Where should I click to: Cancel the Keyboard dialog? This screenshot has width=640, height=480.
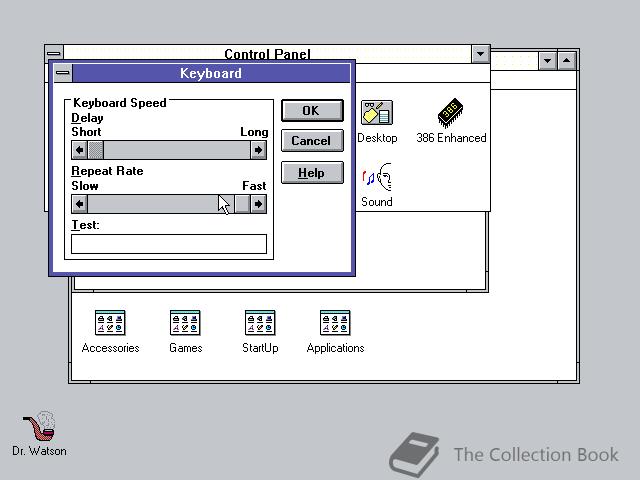(312, 141)
